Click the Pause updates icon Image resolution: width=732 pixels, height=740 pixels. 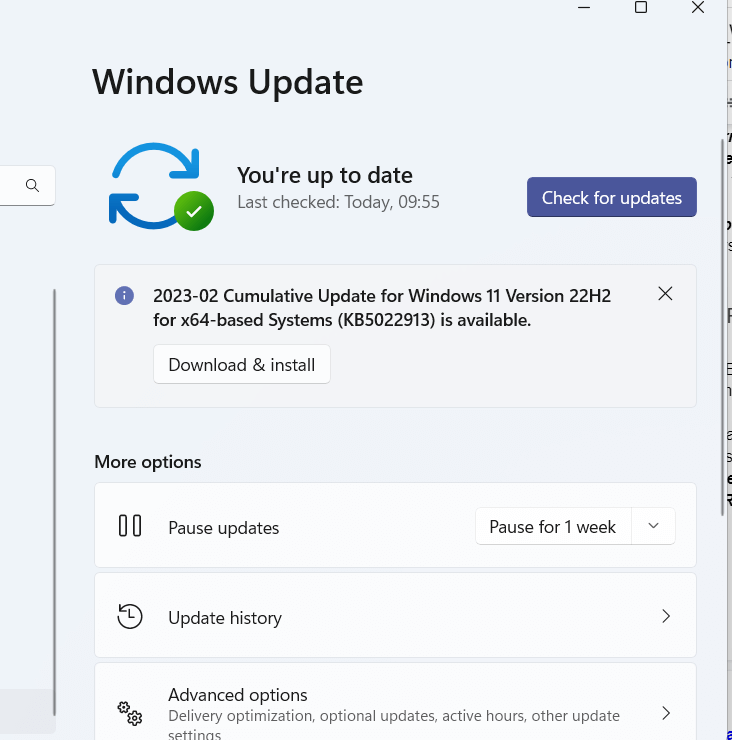pyautogui.click(x=130, y=526)
